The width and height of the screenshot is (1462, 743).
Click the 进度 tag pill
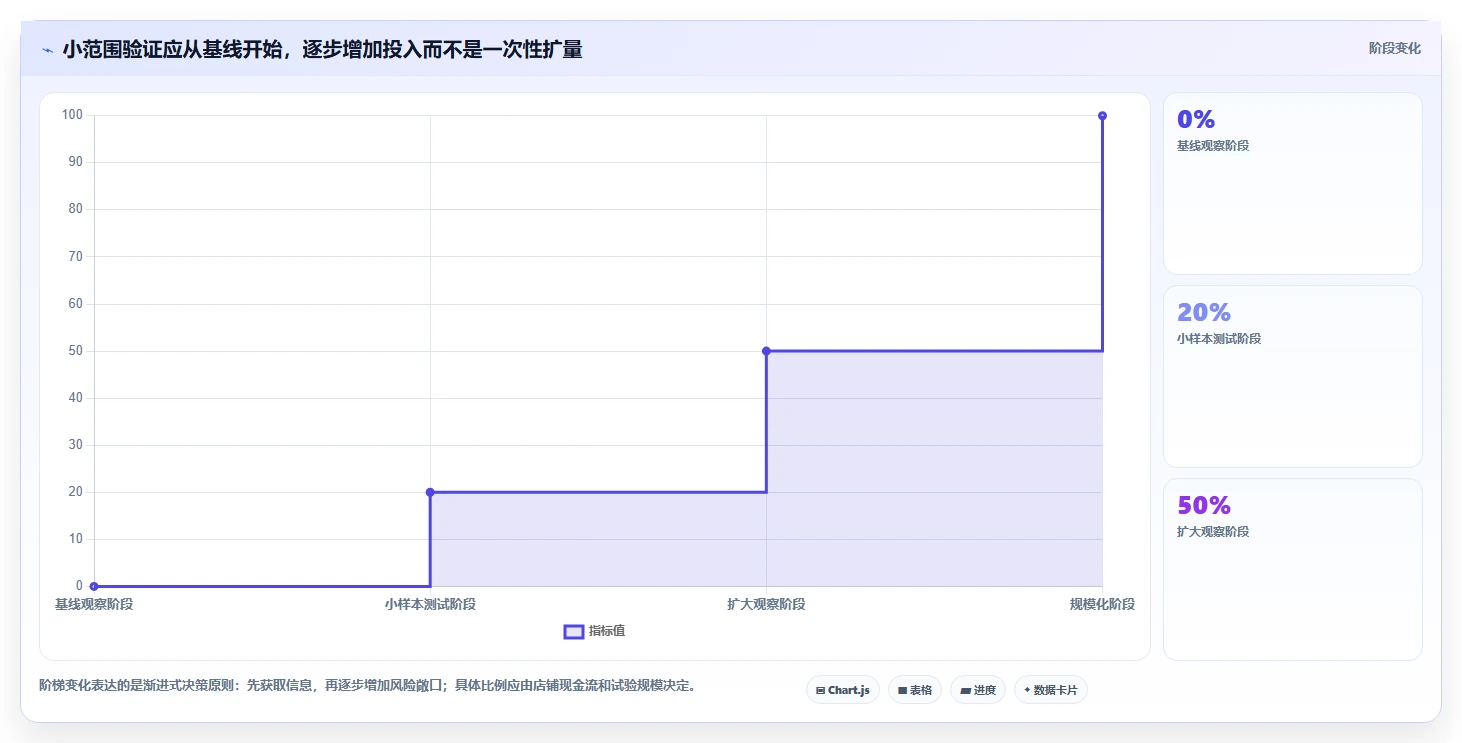coord(978,690)
